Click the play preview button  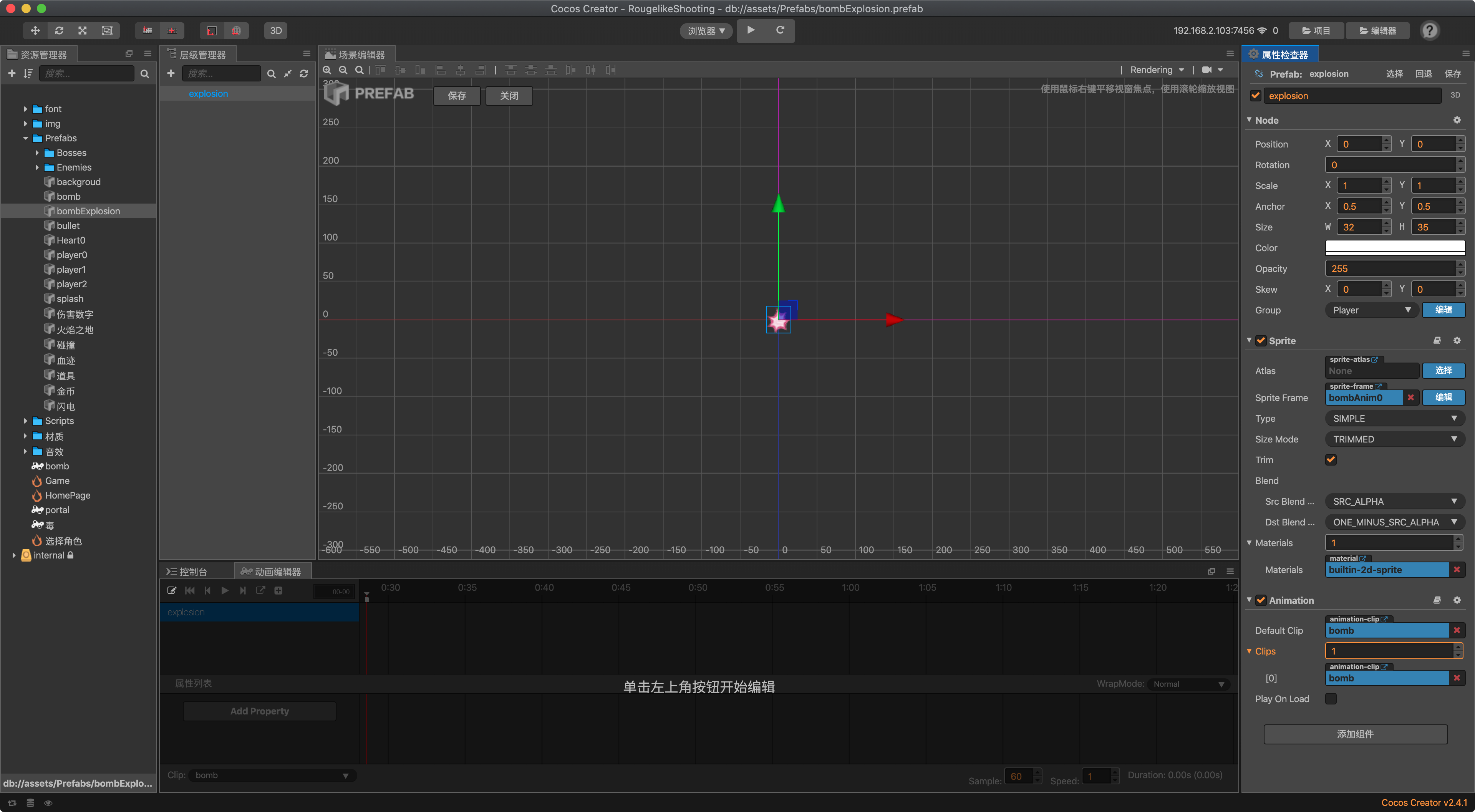(x=751, y=30)
